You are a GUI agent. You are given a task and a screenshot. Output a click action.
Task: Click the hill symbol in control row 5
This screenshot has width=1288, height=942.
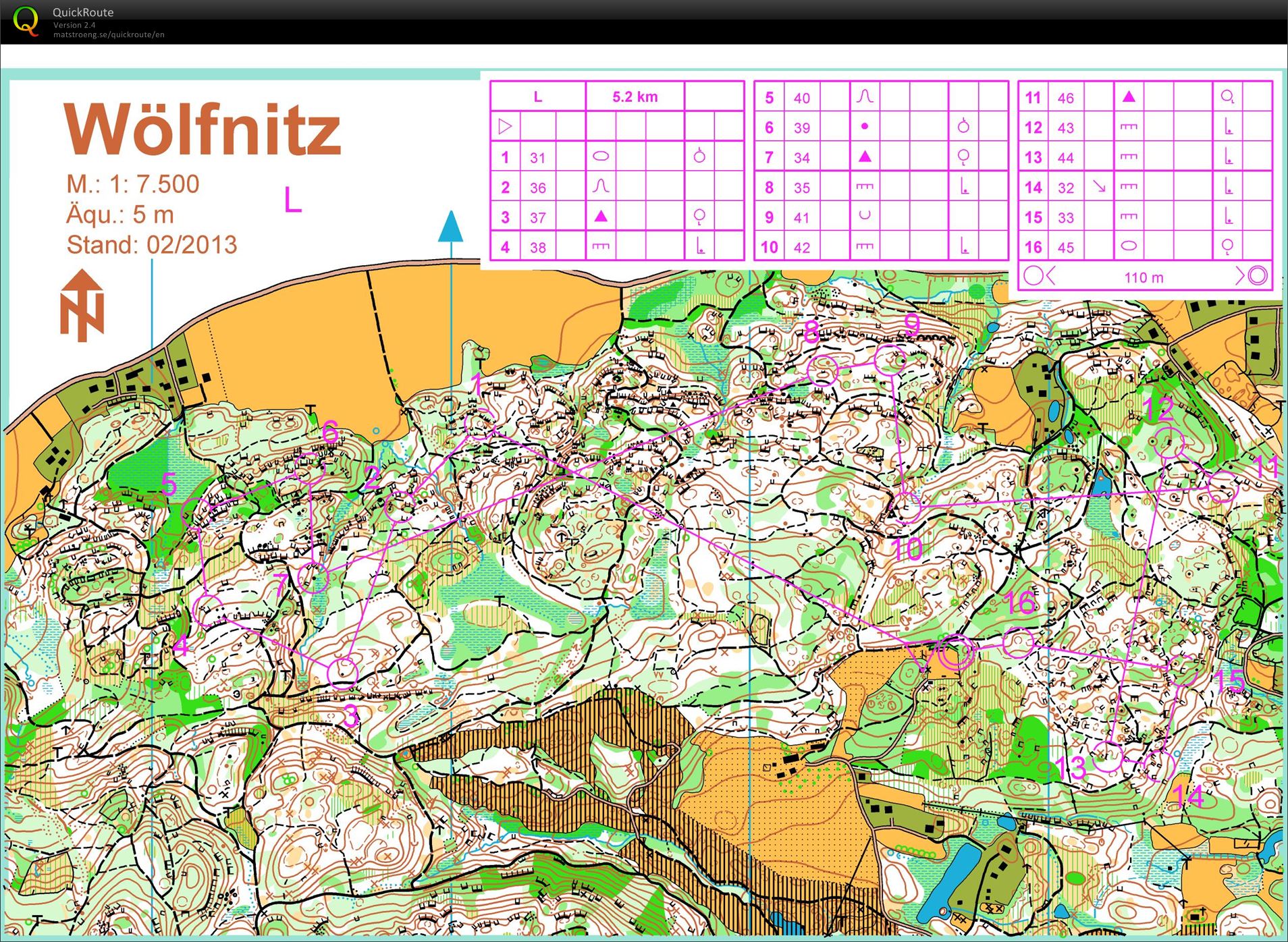865,96
